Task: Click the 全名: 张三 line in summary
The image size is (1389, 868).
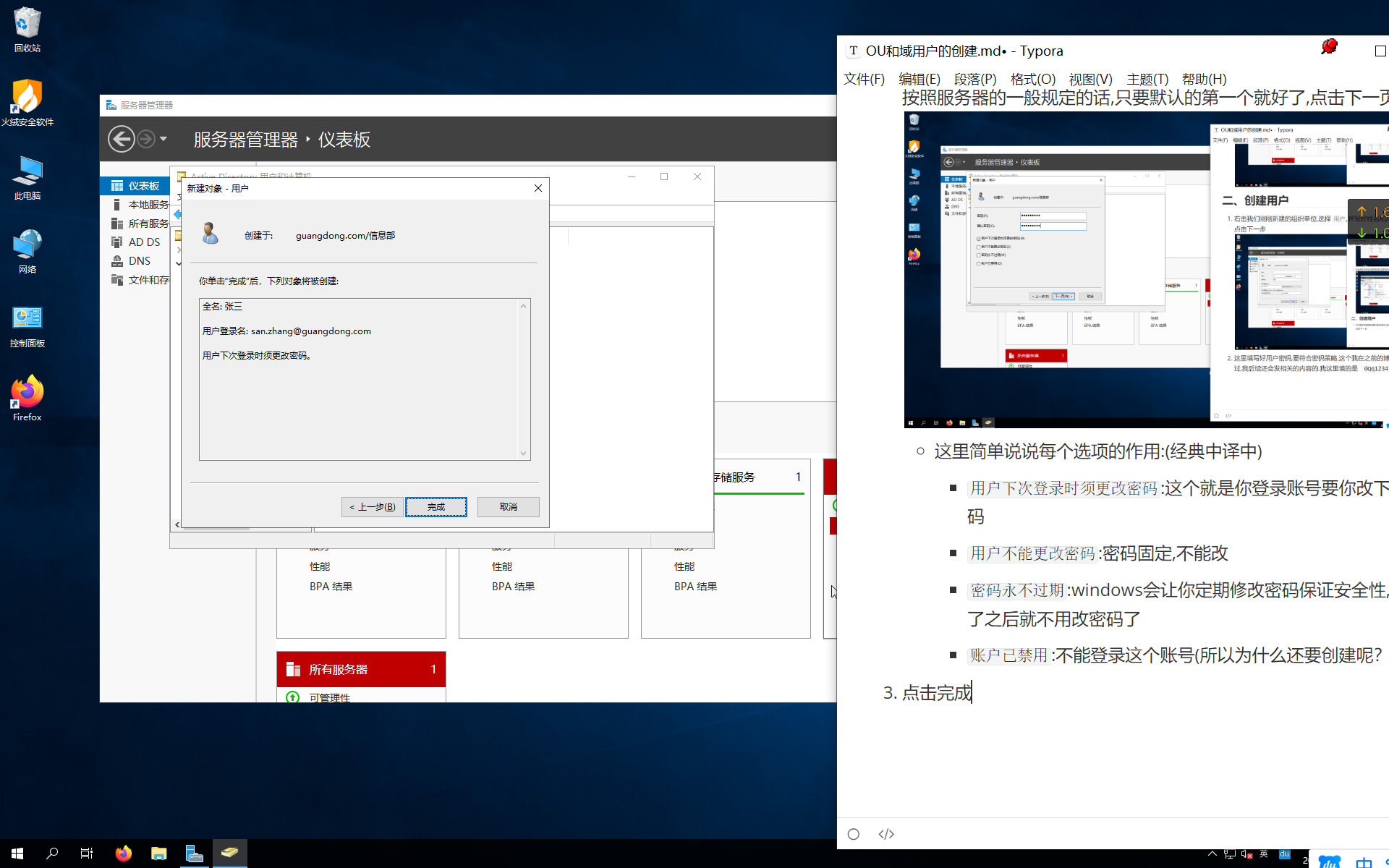Action: (x=223, y=307)
